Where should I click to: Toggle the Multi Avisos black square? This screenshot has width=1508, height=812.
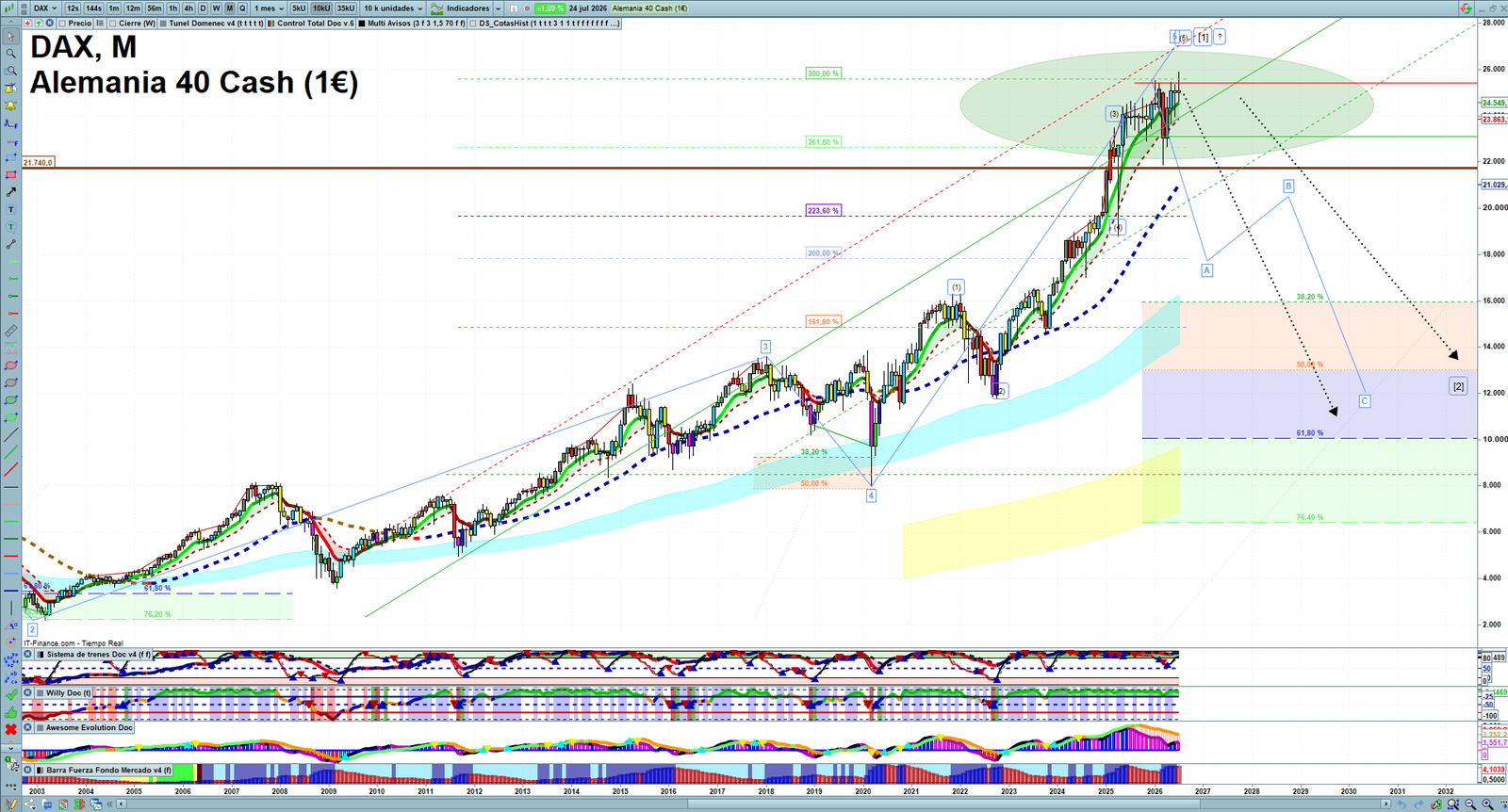tap(362, 24)
